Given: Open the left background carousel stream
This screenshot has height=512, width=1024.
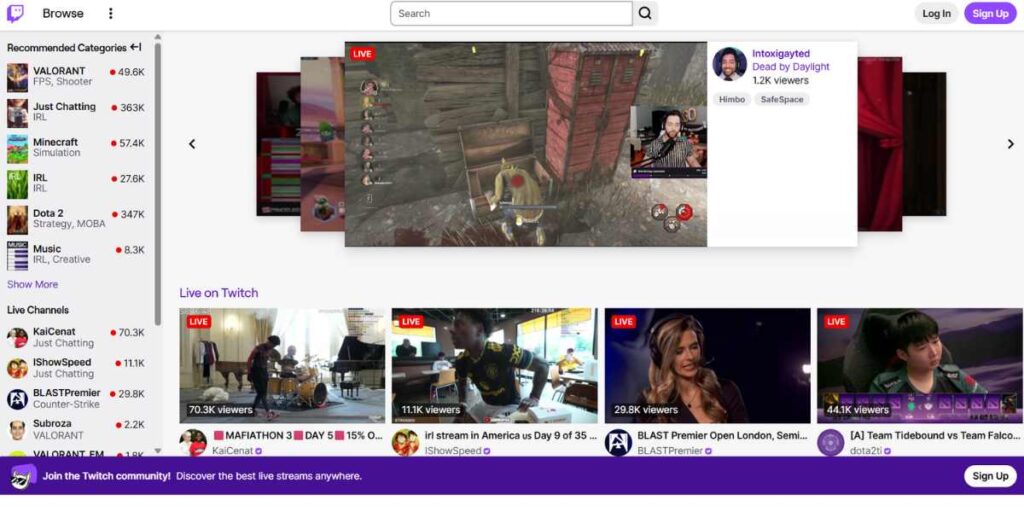Looking at the screenshot, I should click(x=278, y=144).
